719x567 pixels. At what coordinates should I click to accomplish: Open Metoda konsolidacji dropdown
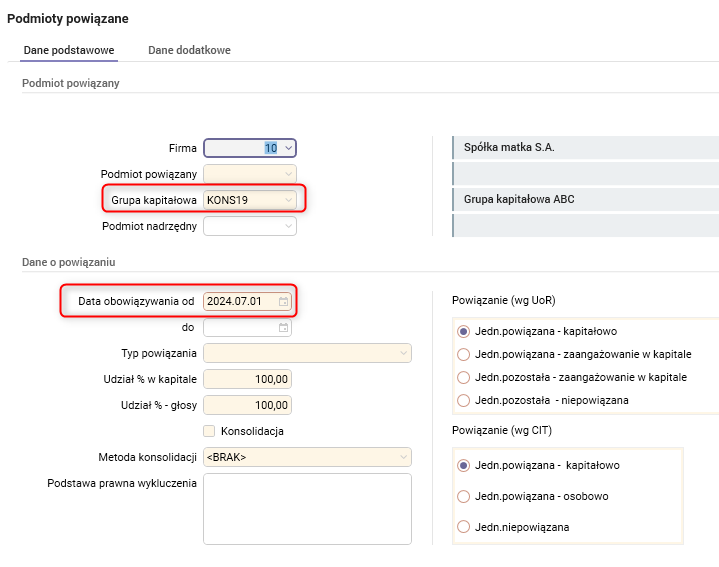pos(403,457)
